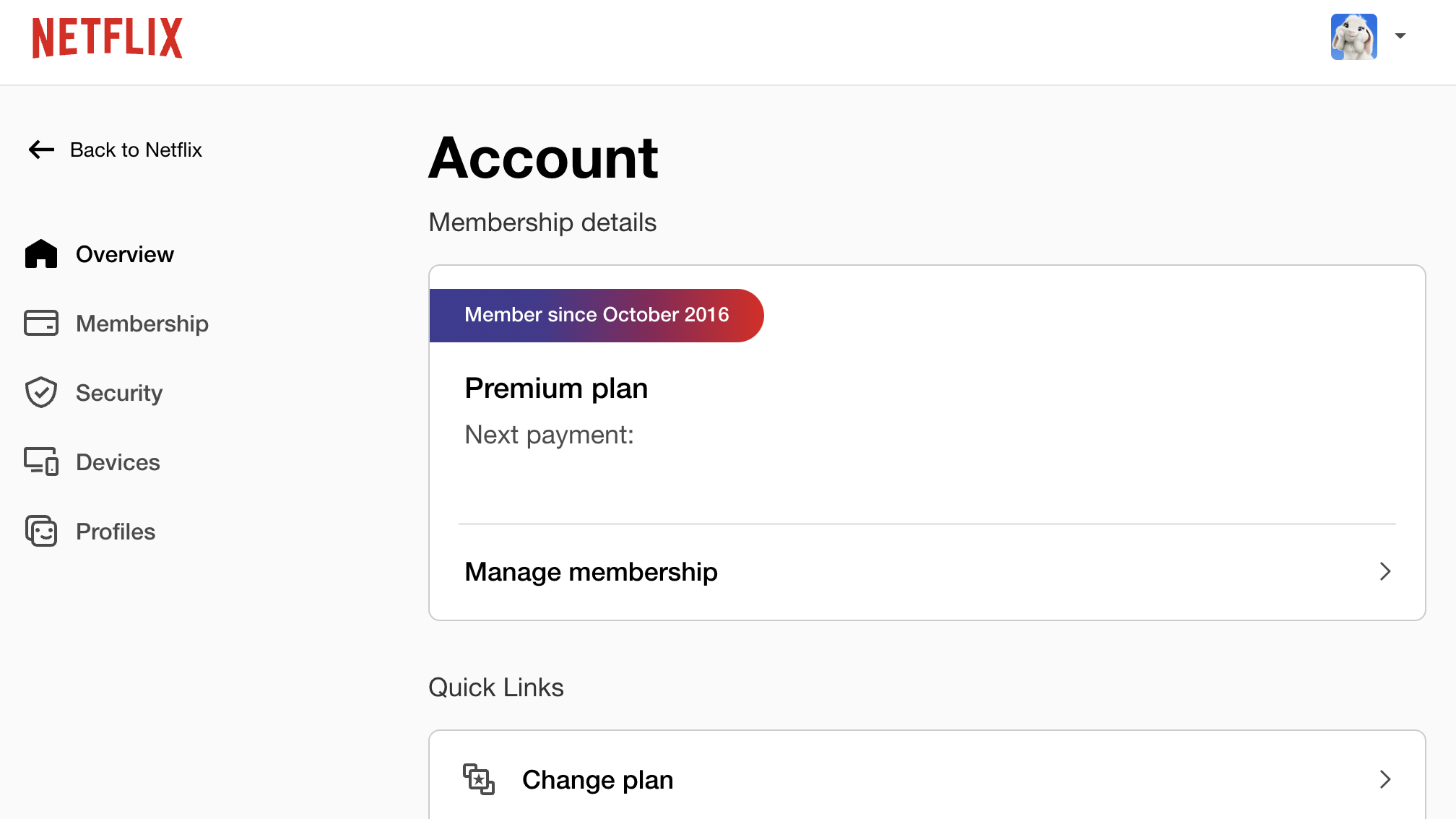Click the Back to Netflix arrow icon
Viewport: 1456px width, 819px height.
40,149
